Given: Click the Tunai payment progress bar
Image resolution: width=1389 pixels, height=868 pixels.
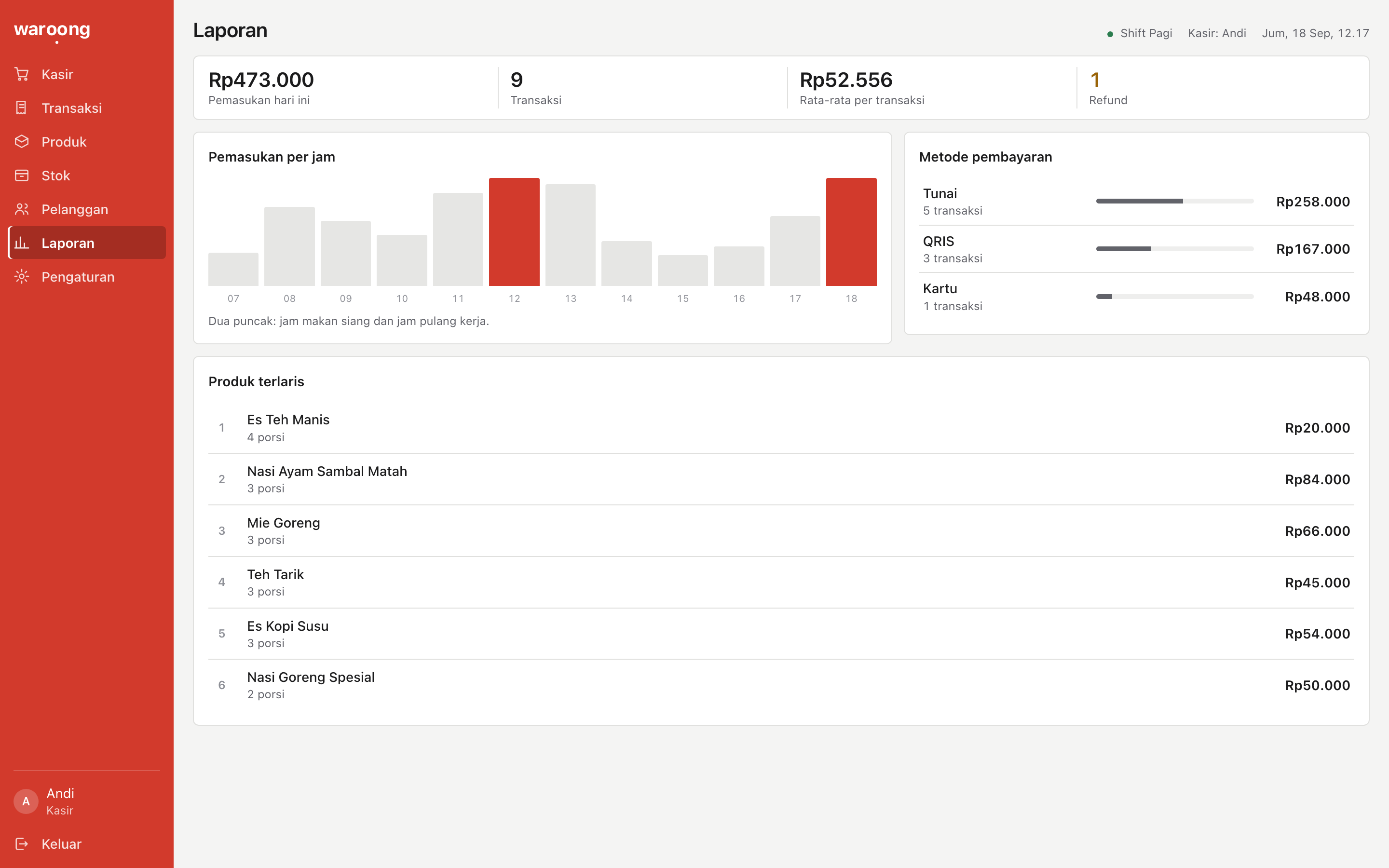Looking at the screenshot, I should [x=1174, y=201].
